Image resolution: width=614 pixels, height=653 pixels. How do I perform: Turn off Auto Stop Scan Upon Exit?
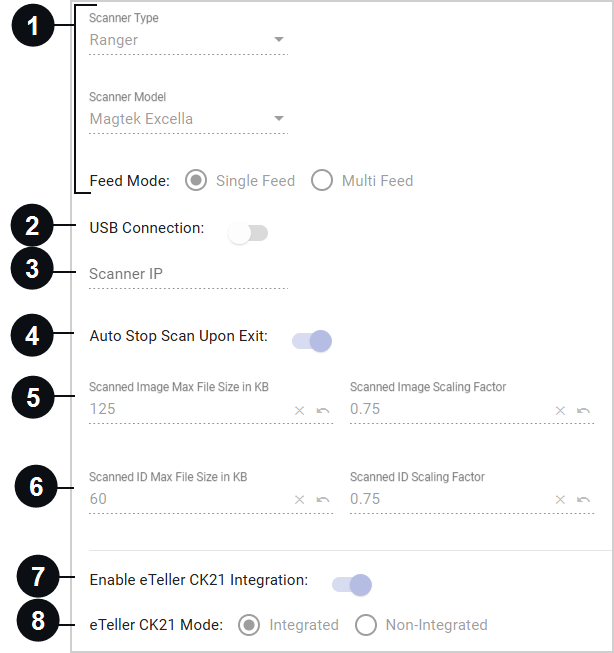pos(312,341)
